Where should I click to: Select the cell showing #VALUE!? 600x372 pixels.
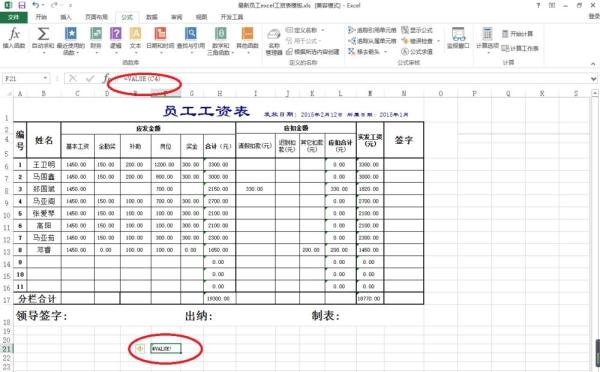[x=166, y=348]
